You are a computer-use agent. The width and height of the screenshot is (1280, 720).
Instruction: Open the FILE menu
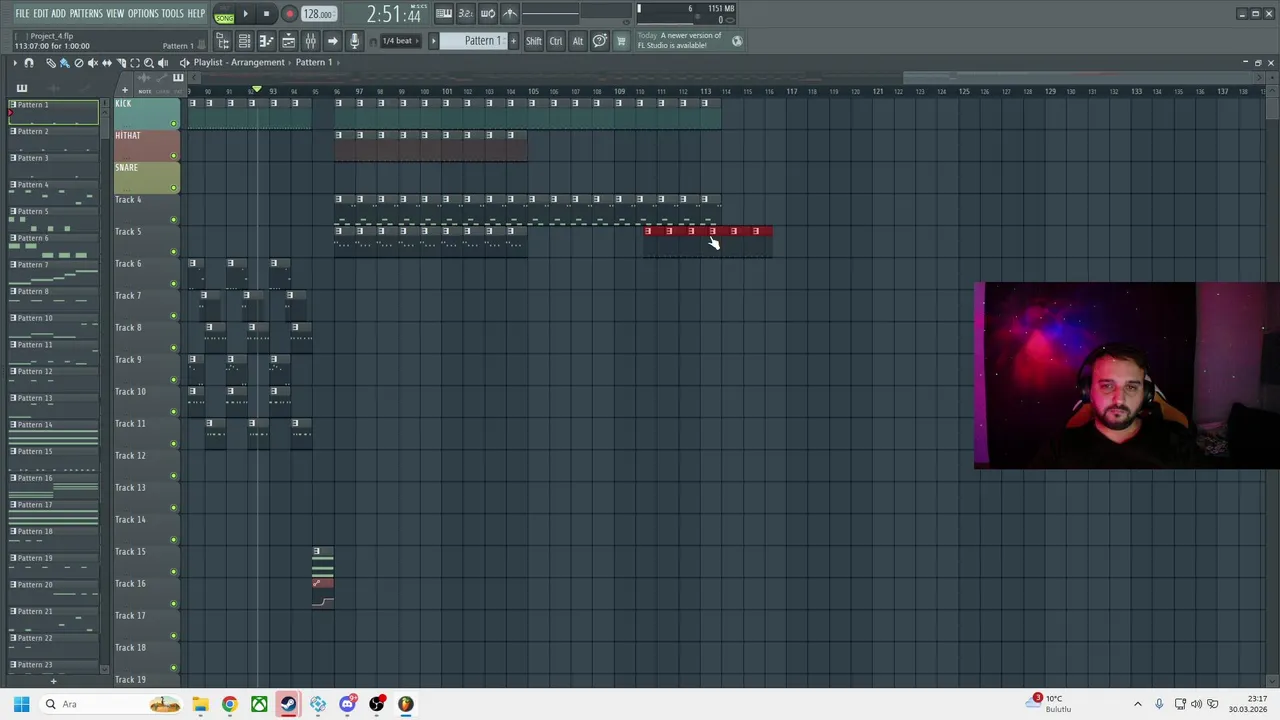pos(22,14)
